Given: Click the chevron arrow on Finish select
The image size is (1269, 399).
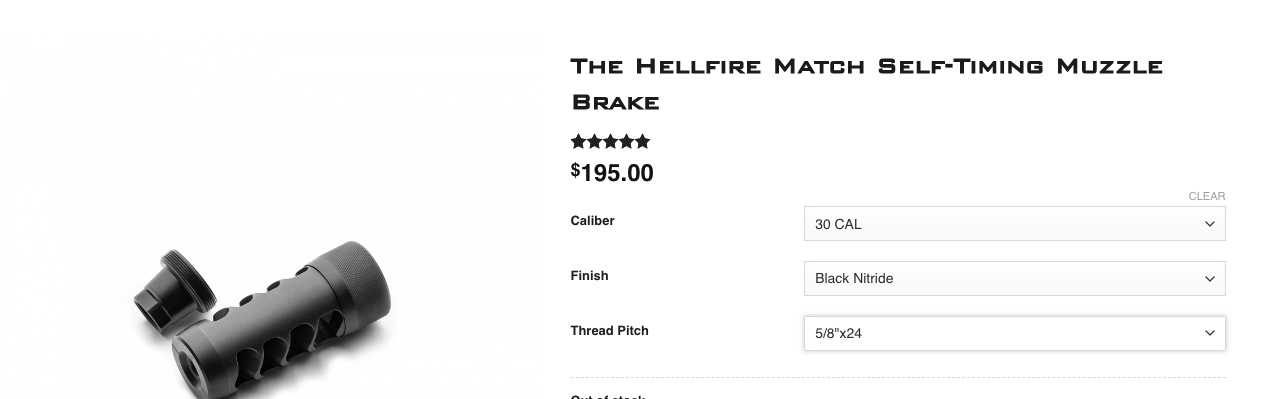Looking at the screenshot, I should click(1209, 279).
